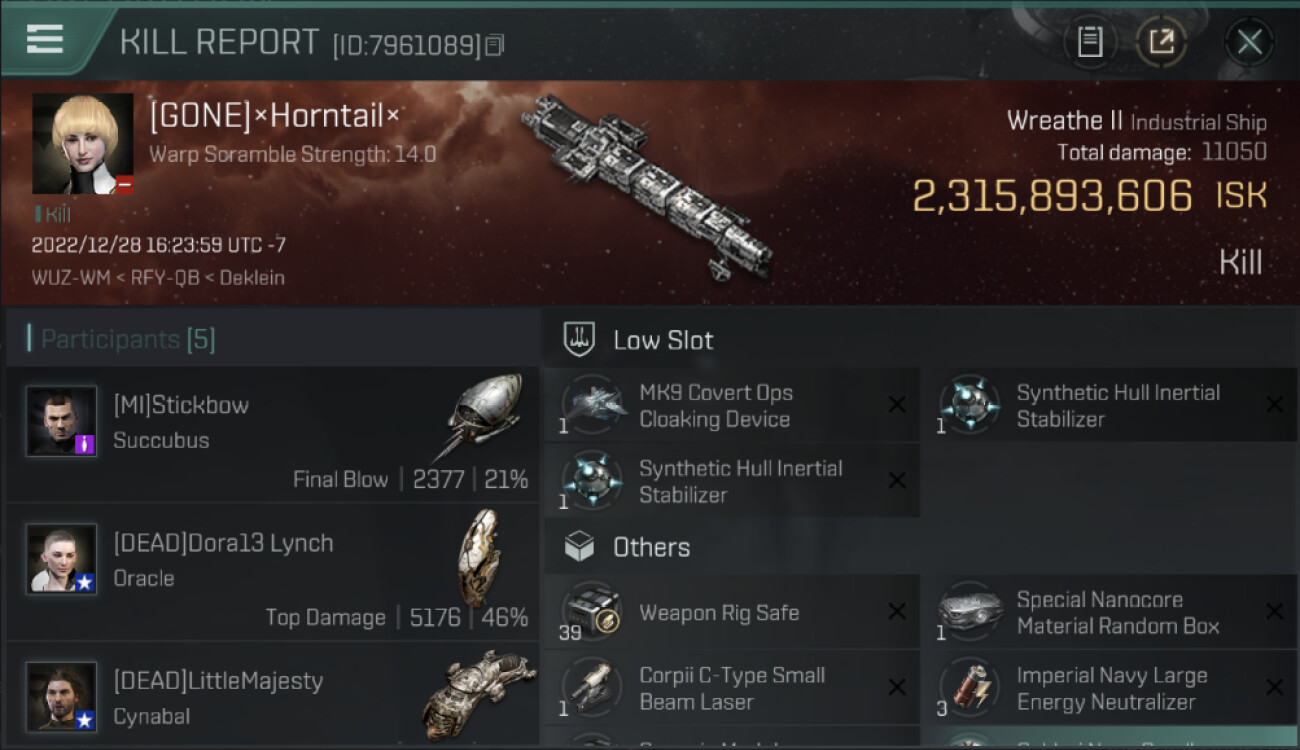Select participant [DEAD]Dora13 Lynch row

[x=272, y=572]
